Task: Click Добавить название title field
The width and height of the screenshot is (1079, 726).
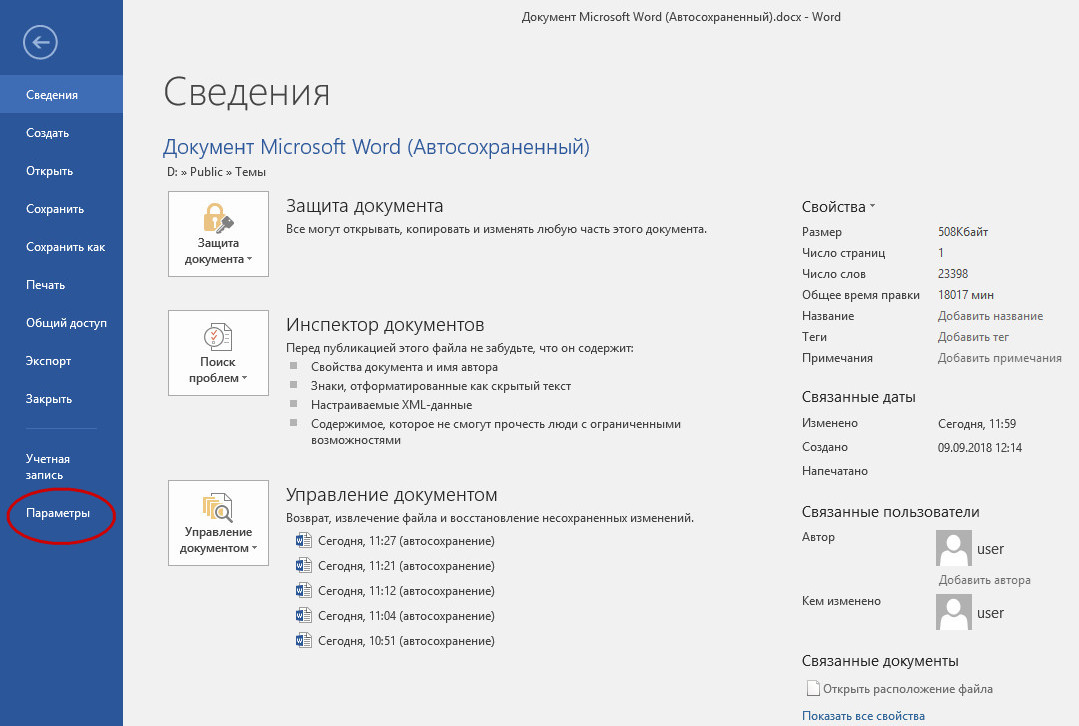Action: [x=990, y=316]
